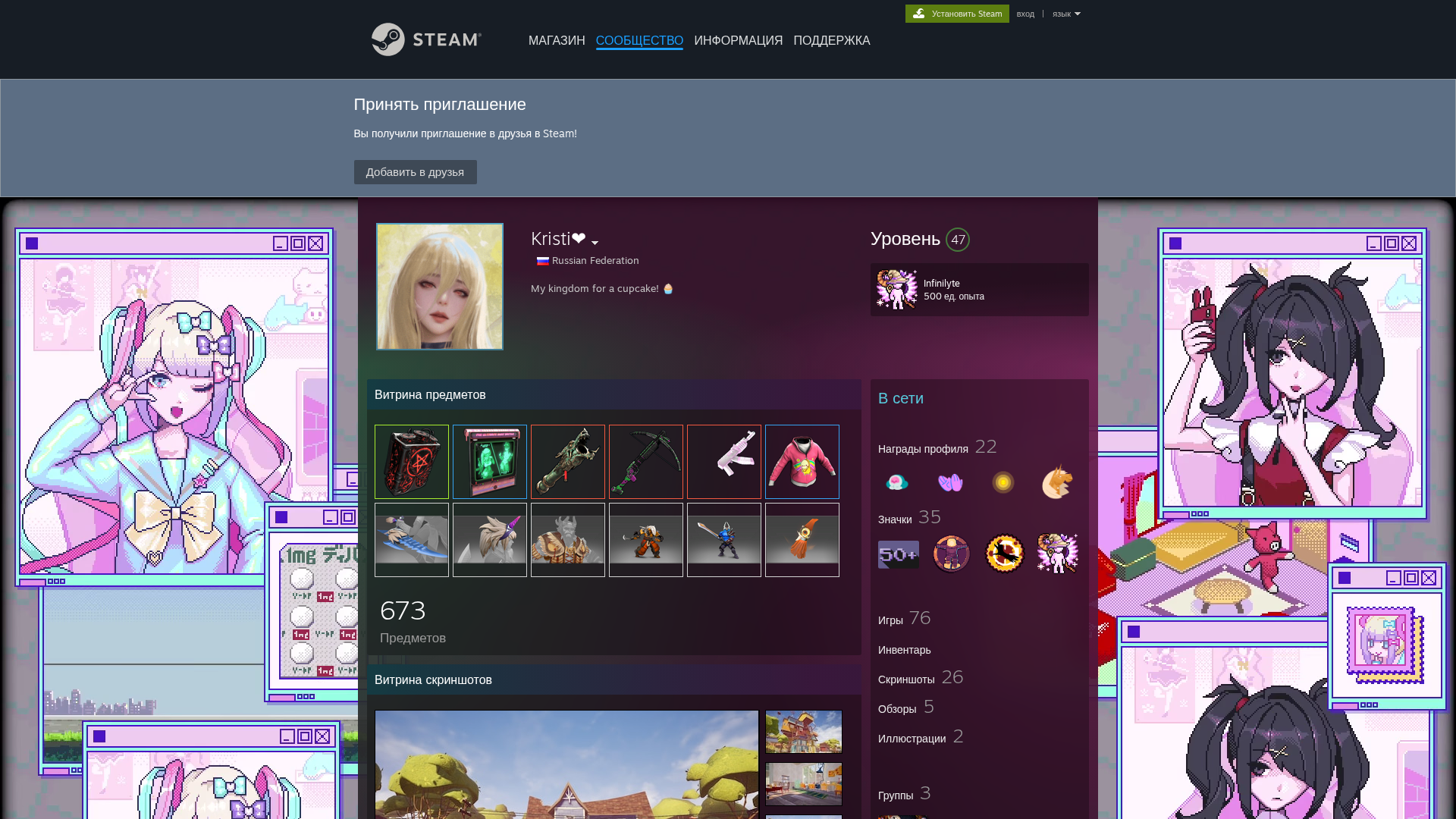This screenshot has height=819, width=1456.
Task: Select the orange warrior showcase item
Action: (646, 540)
